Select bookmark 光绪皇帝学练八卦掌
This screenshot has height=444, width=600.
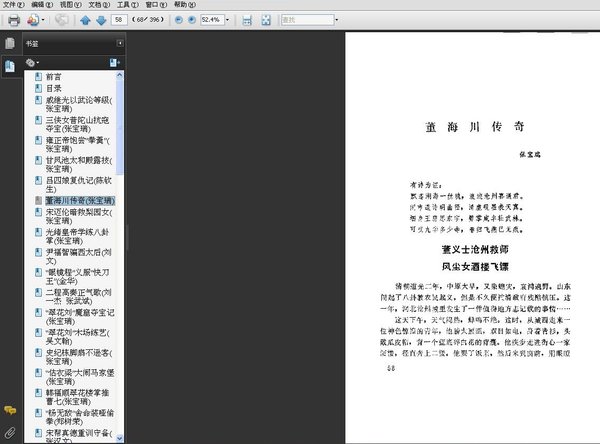pyautogui.click(x=77, y=237)
